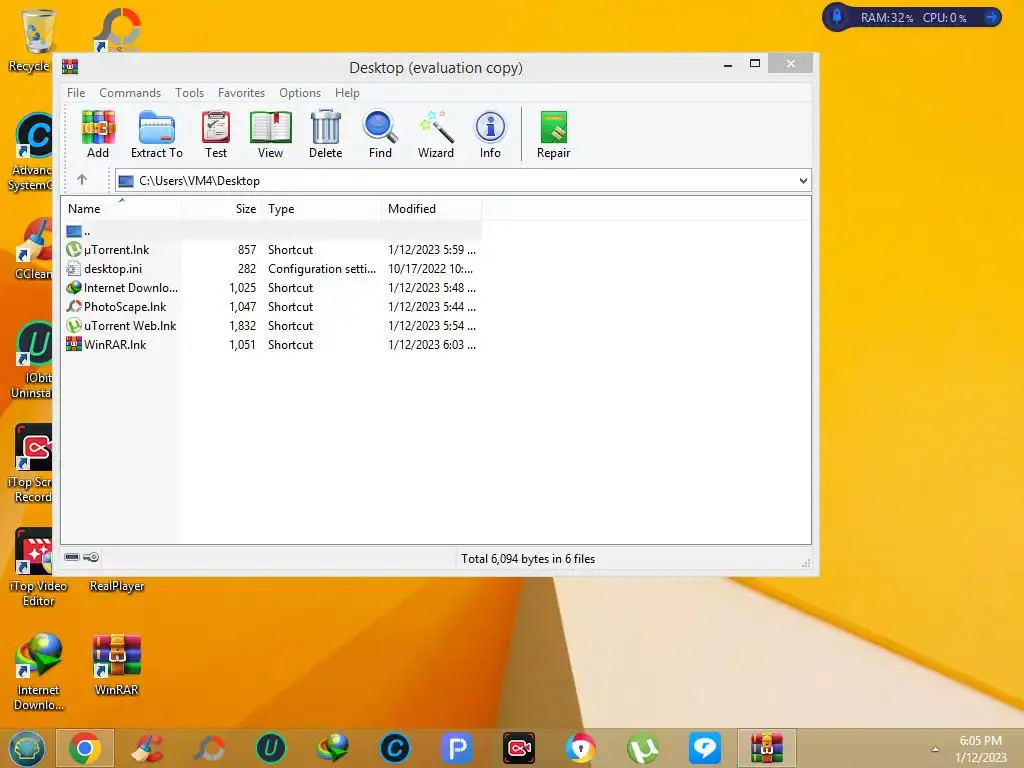Show hidden system tray icons
Image resolution: width=1024 pixels, height=768 pixels.
click(x=935, y=749)
